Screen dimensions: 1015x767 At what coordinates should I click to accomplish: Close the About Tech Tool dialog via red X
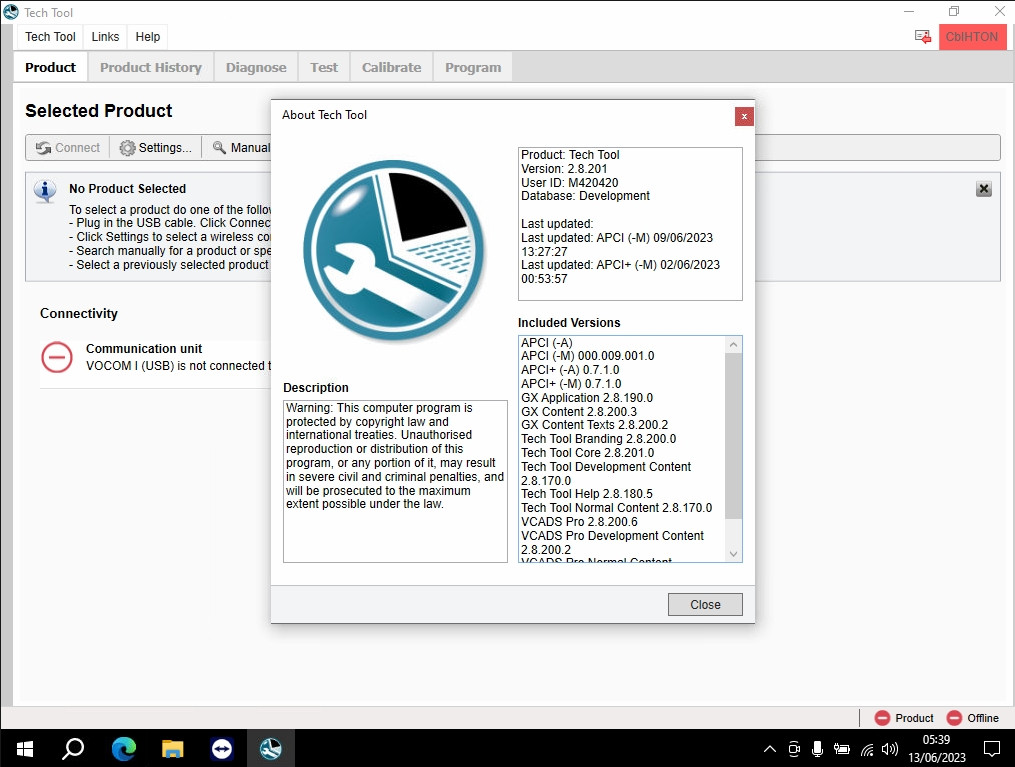(x=744, y=117)
